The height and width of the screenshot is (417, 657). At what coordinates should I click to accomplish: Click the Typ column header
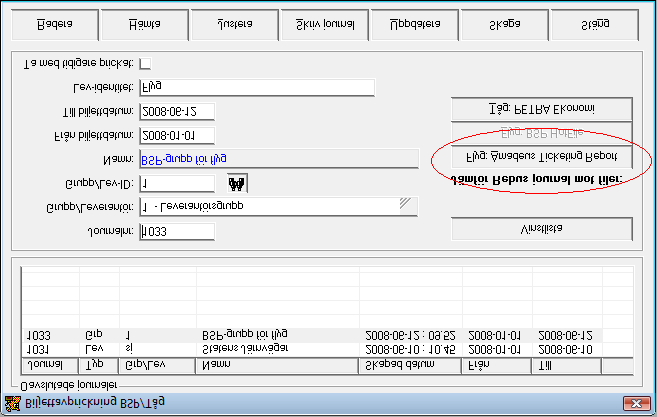[99, 365]
